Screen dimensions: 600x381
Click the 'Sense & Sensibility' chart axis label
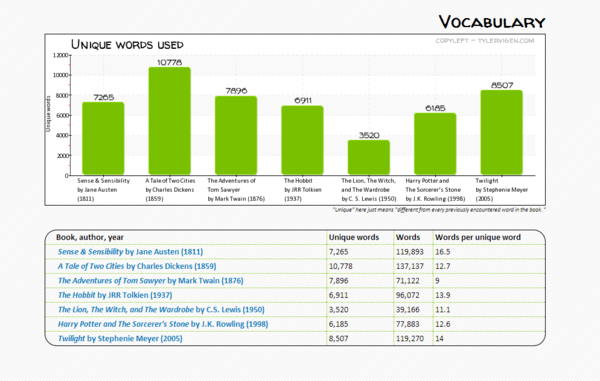104,189
